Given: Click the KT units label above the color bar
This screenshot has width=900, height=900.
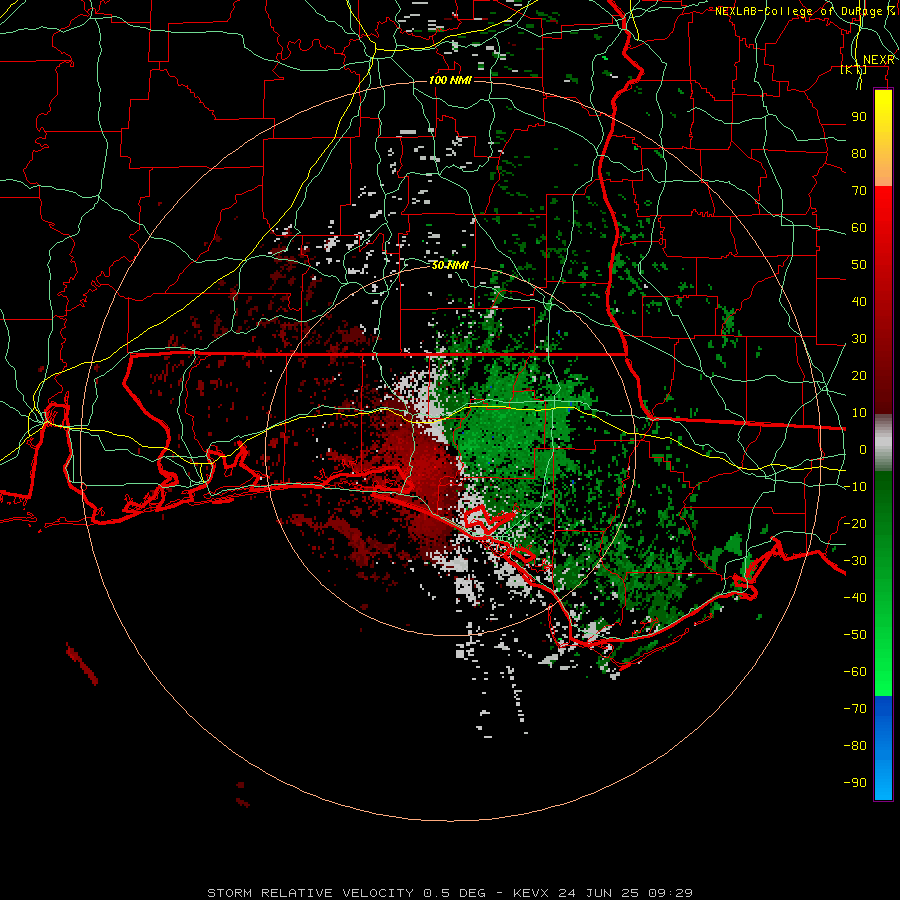Looking at the screenshot, I should pos(854,69).
